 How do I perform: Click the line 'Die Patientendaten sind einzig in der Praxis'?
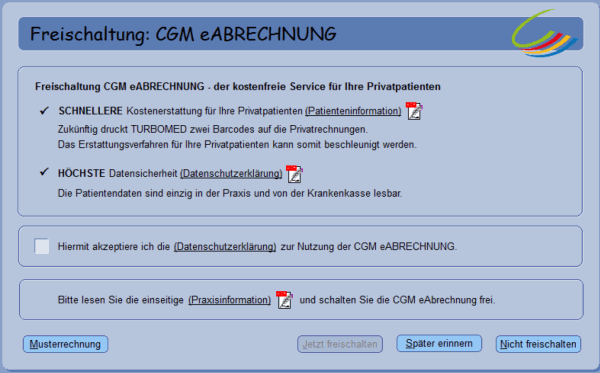230,193
